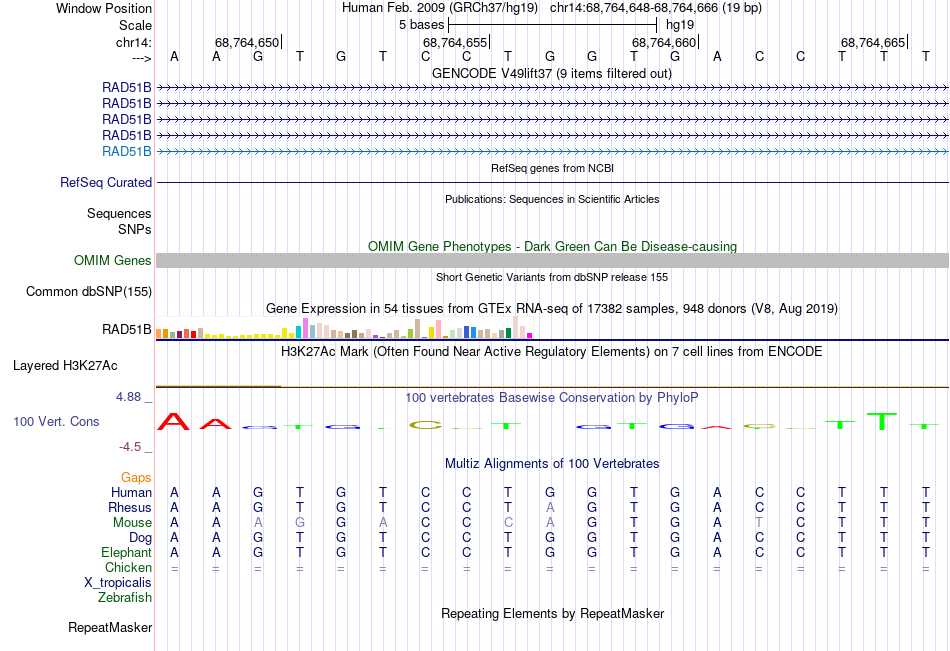This screenshot has height=651, width=950.
Task: Open GENCODE V49lift37 track title
Action: (x=552, y=73)
